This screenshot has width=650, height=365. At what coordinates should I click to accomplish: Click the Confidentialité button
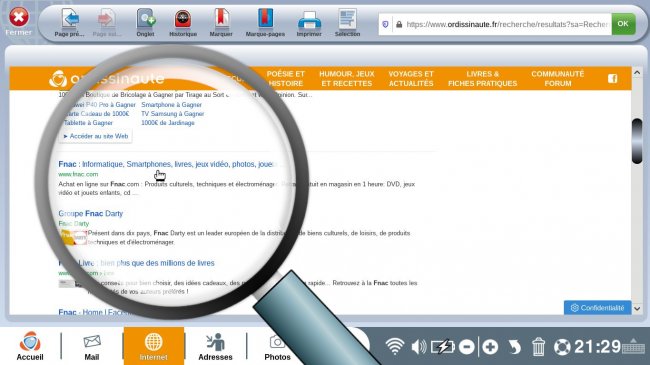click(597, 308)
